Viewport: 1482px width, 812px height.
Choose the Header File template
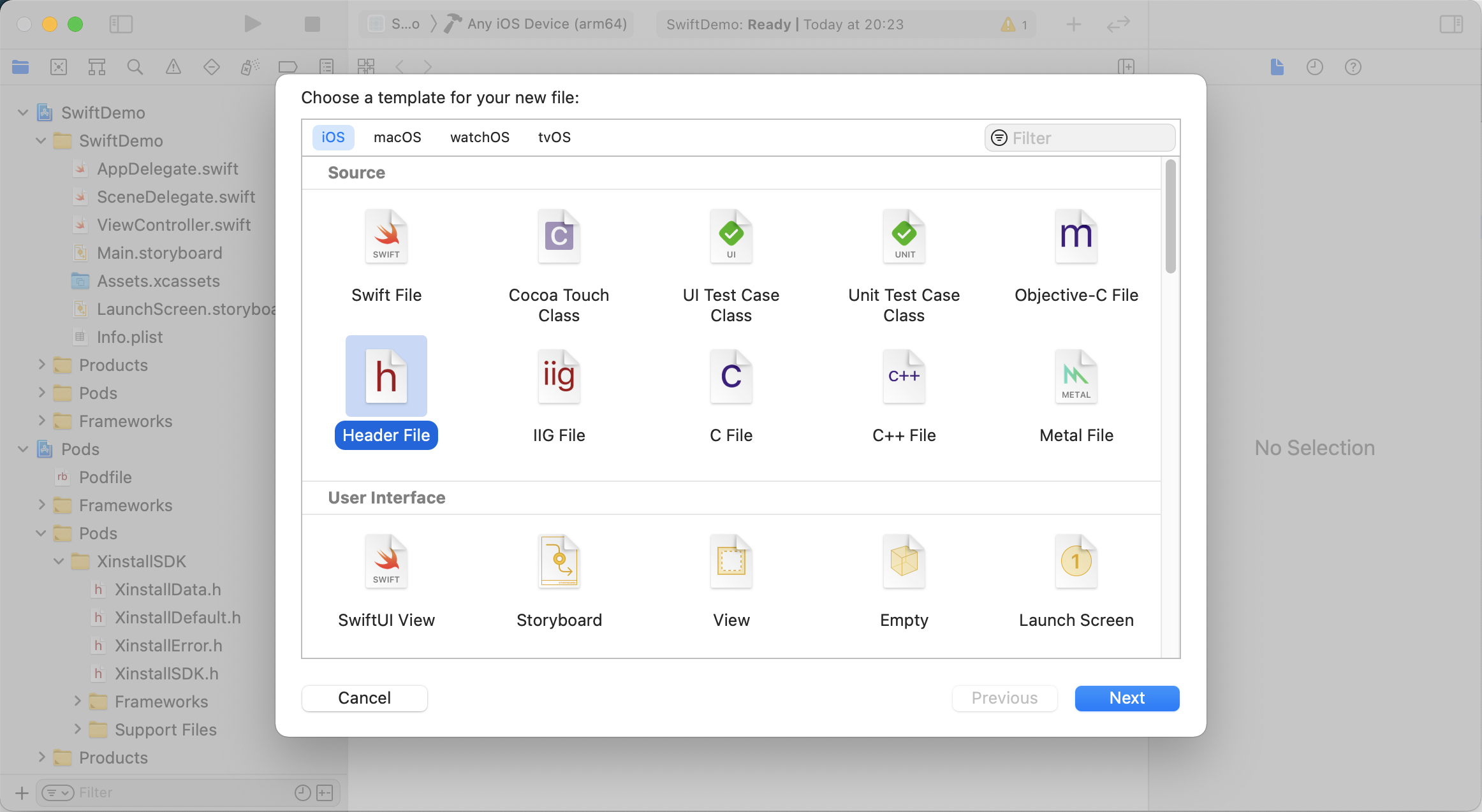[386, 393]
